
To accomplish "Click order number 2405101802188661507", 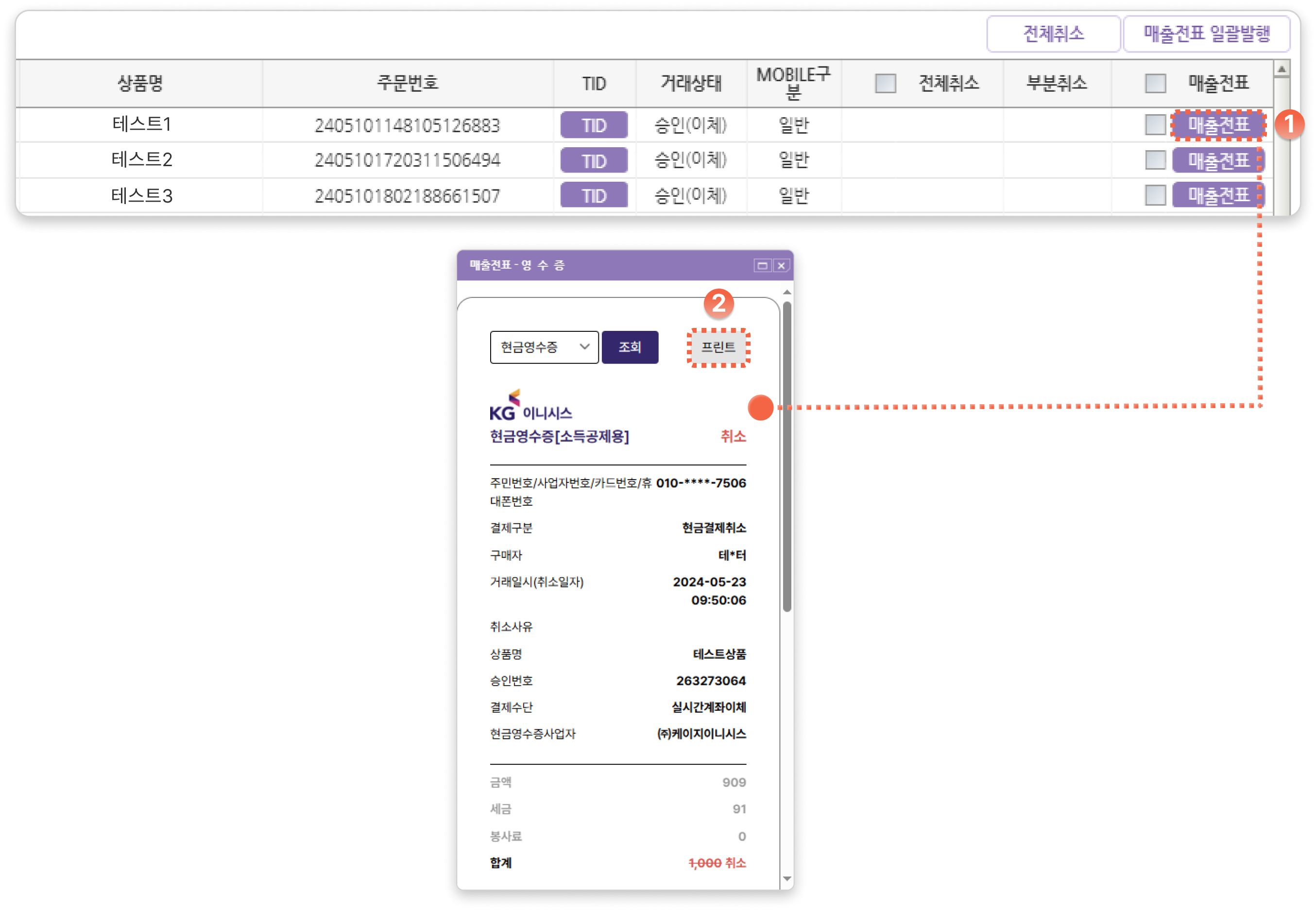I will (408, 196).
